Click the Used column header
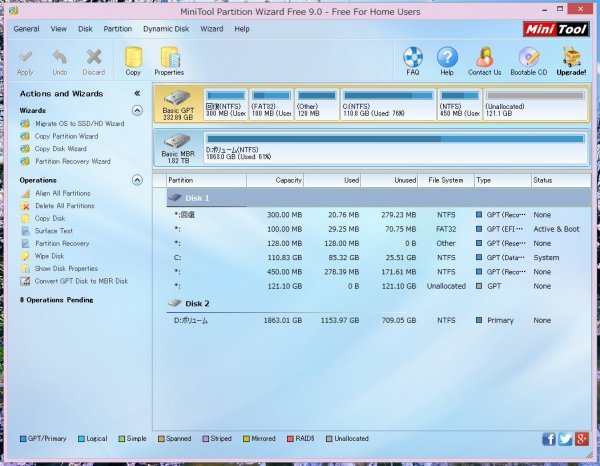 (332, 180)
